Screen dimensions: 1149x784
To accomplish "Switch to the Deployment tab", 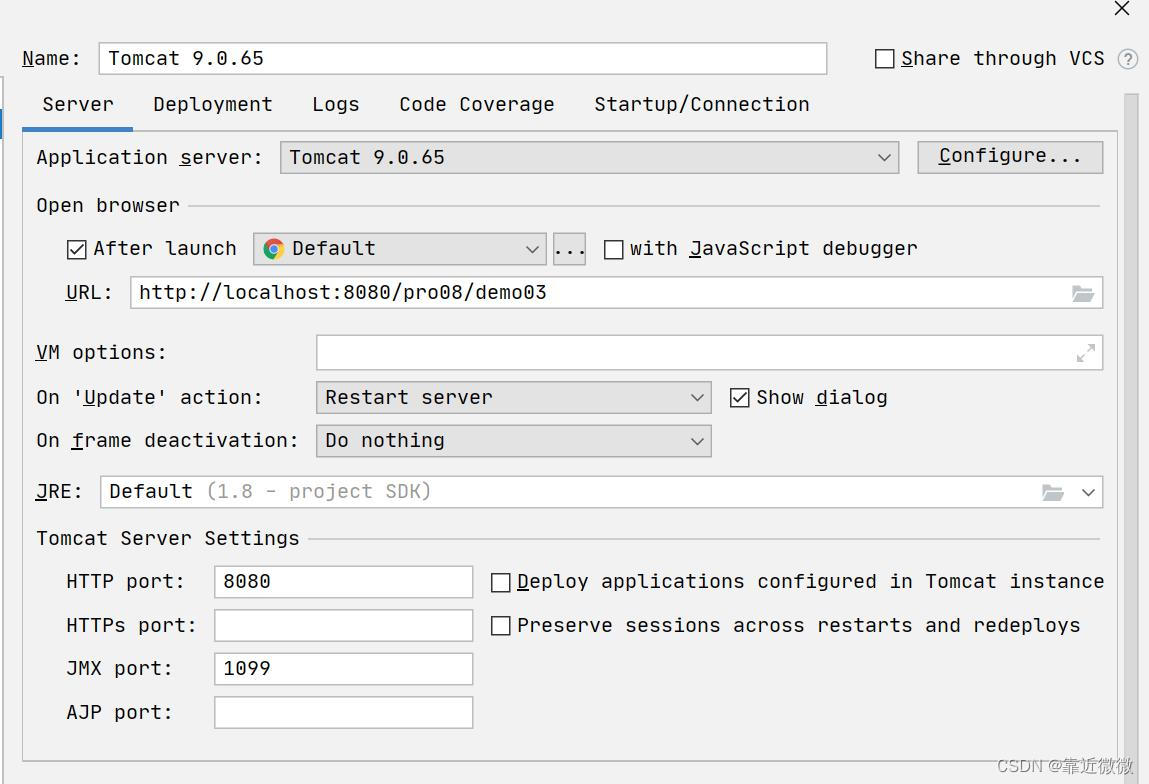I will pos(213,105).
